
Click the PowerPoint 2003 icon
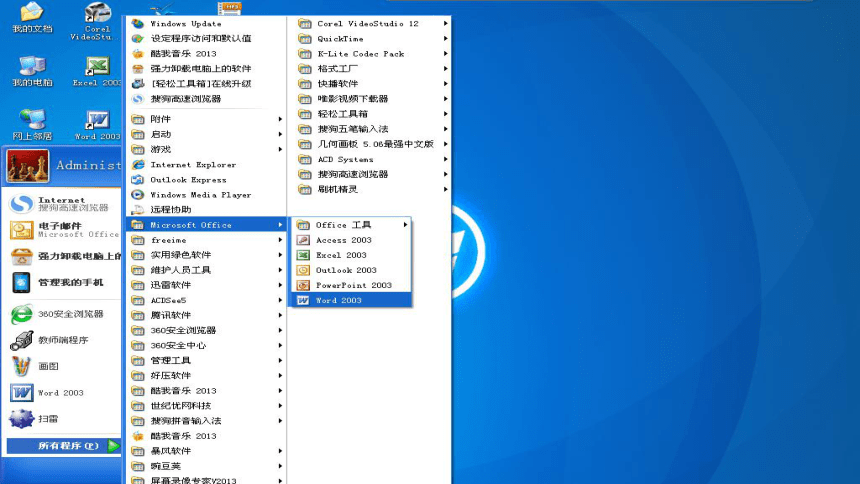pyautogui.click(x=303, y=285)
